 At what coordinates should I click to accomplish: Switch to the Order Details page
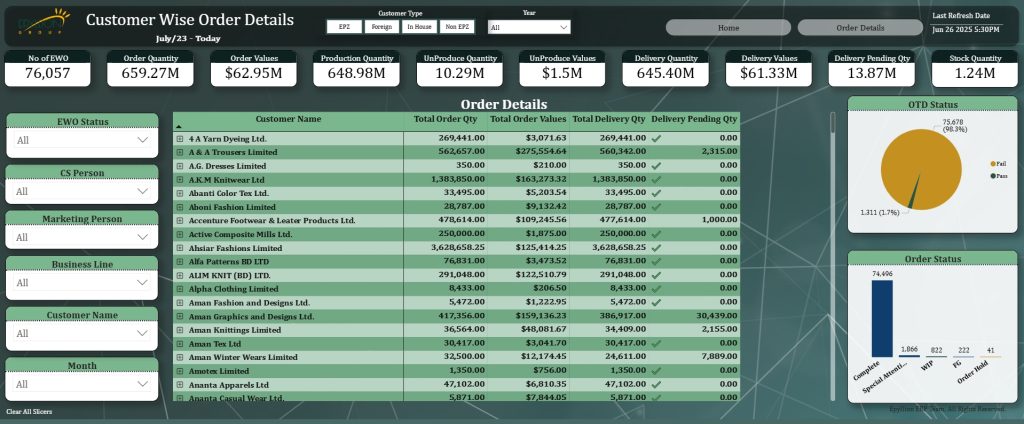click(860, 28)
